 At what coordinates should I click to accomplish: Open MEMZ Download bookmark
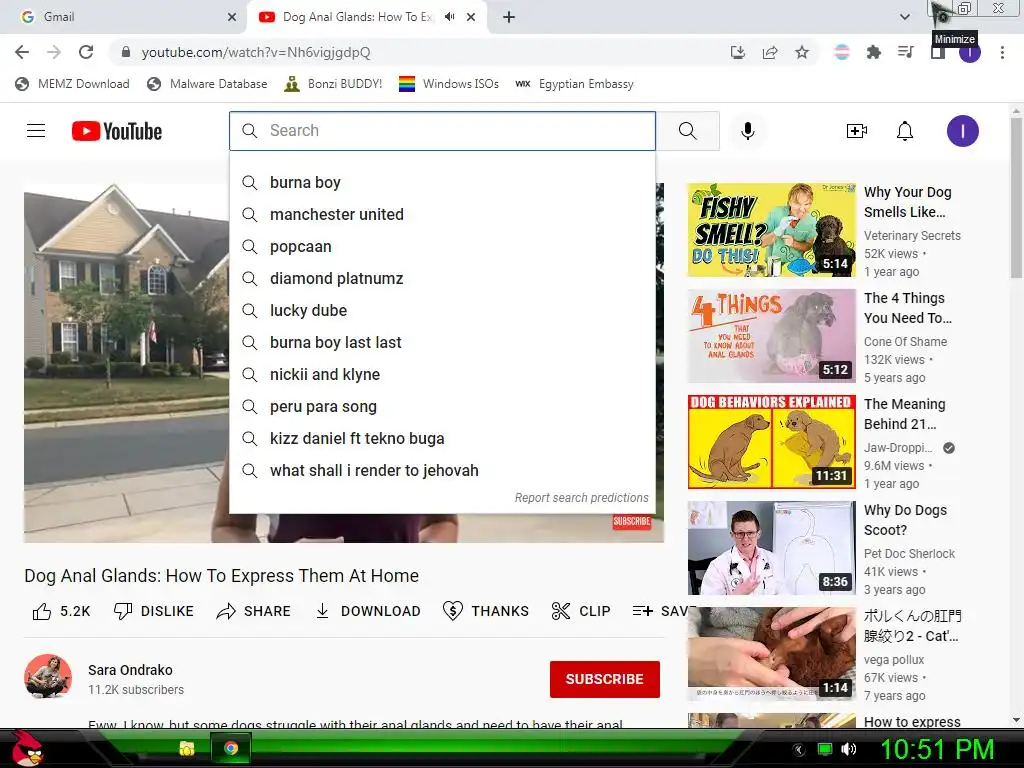tap(72, 84)
